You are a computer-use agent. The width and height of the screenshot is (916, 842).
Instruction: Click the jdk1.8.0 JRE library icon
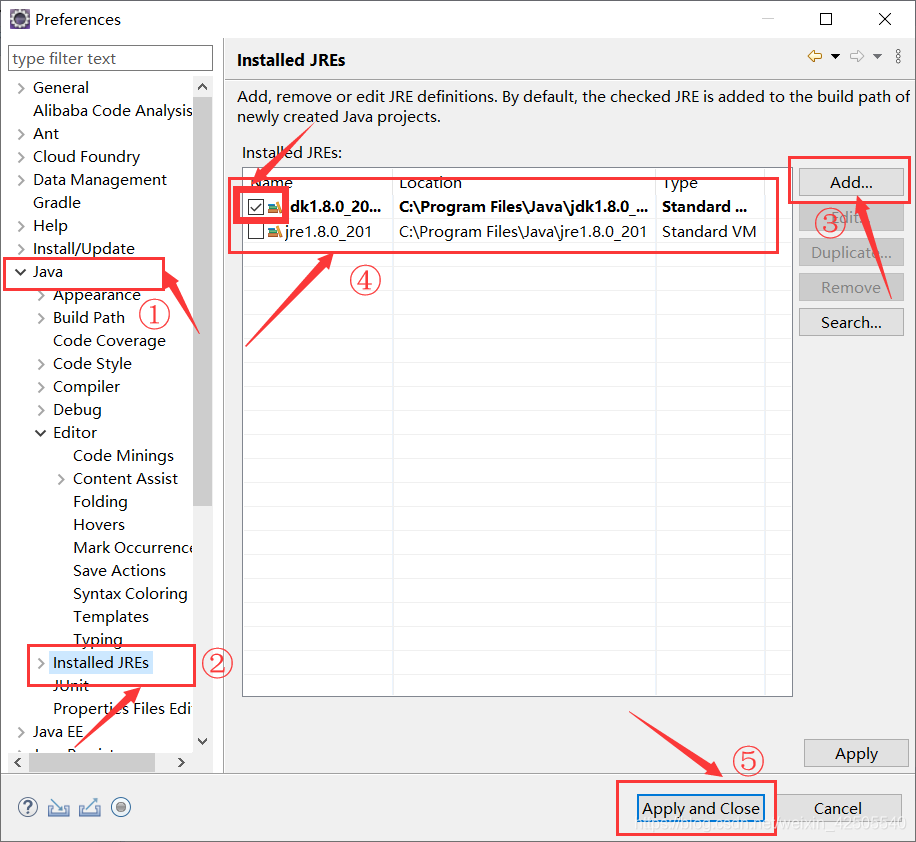point(275,207)
